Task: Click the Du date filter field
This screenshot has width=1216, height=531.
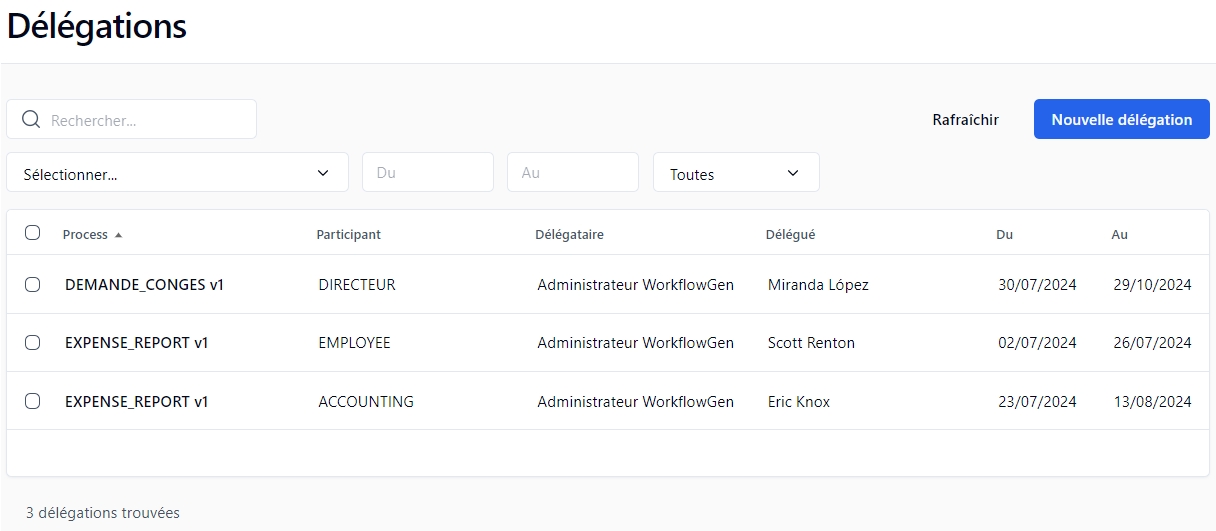Action: [x=427, y=173]
